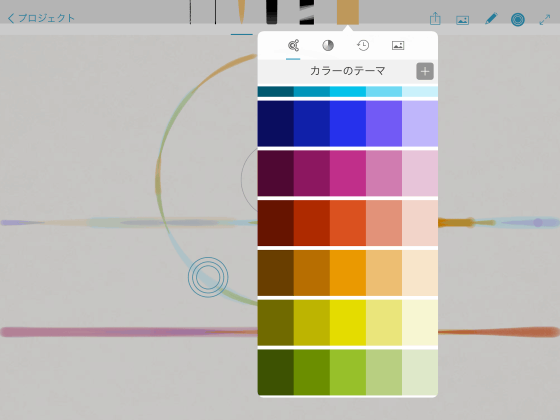Select the orange-red swatch
The width and height of the screenshot is (560, 420).
(x=348, y=223)
